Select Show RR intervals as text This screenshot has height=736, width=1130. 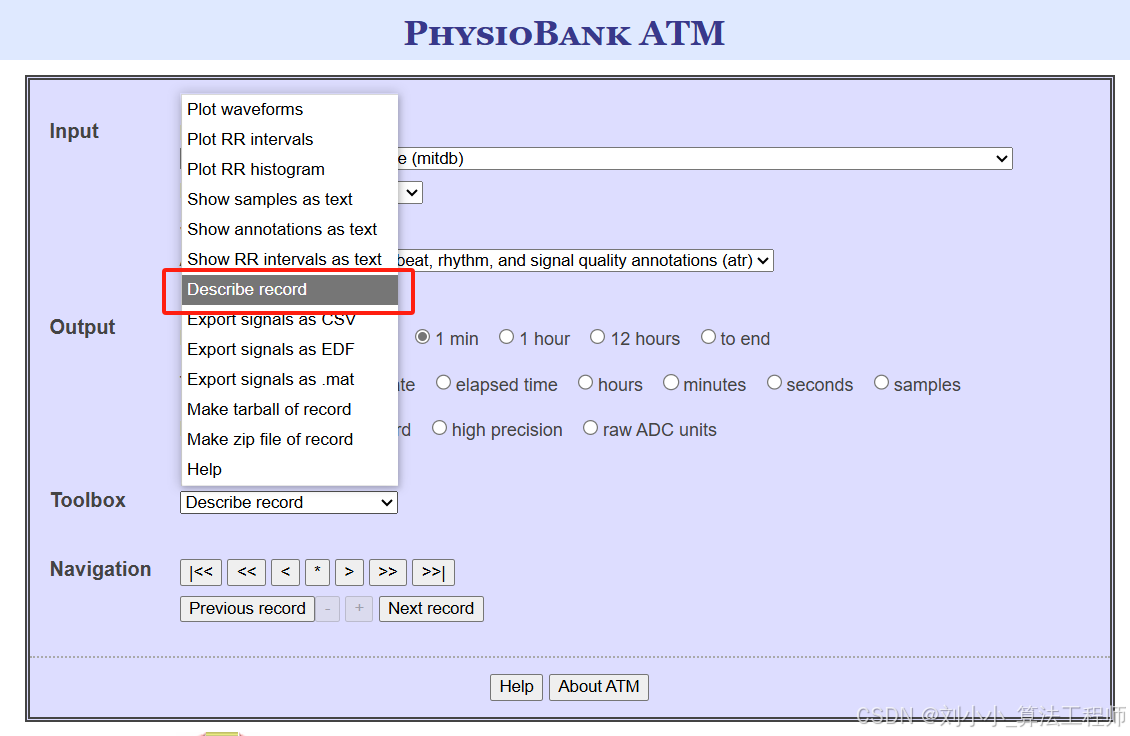pos(289,260)
